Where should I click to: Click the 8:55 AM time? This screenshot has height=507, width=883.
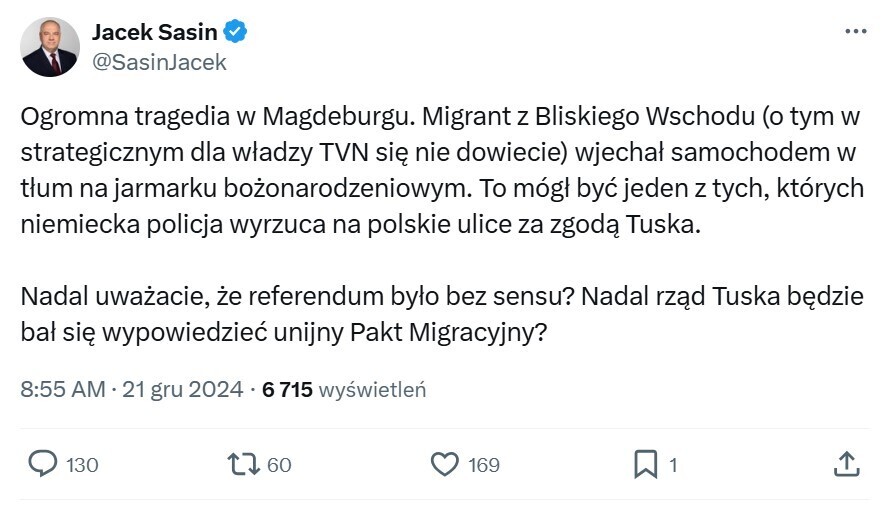pyautogui.click(x=62, y=390)
